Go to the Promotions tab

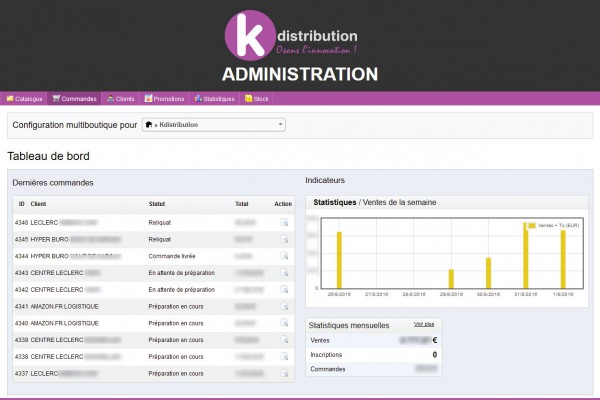click(164, 99)
